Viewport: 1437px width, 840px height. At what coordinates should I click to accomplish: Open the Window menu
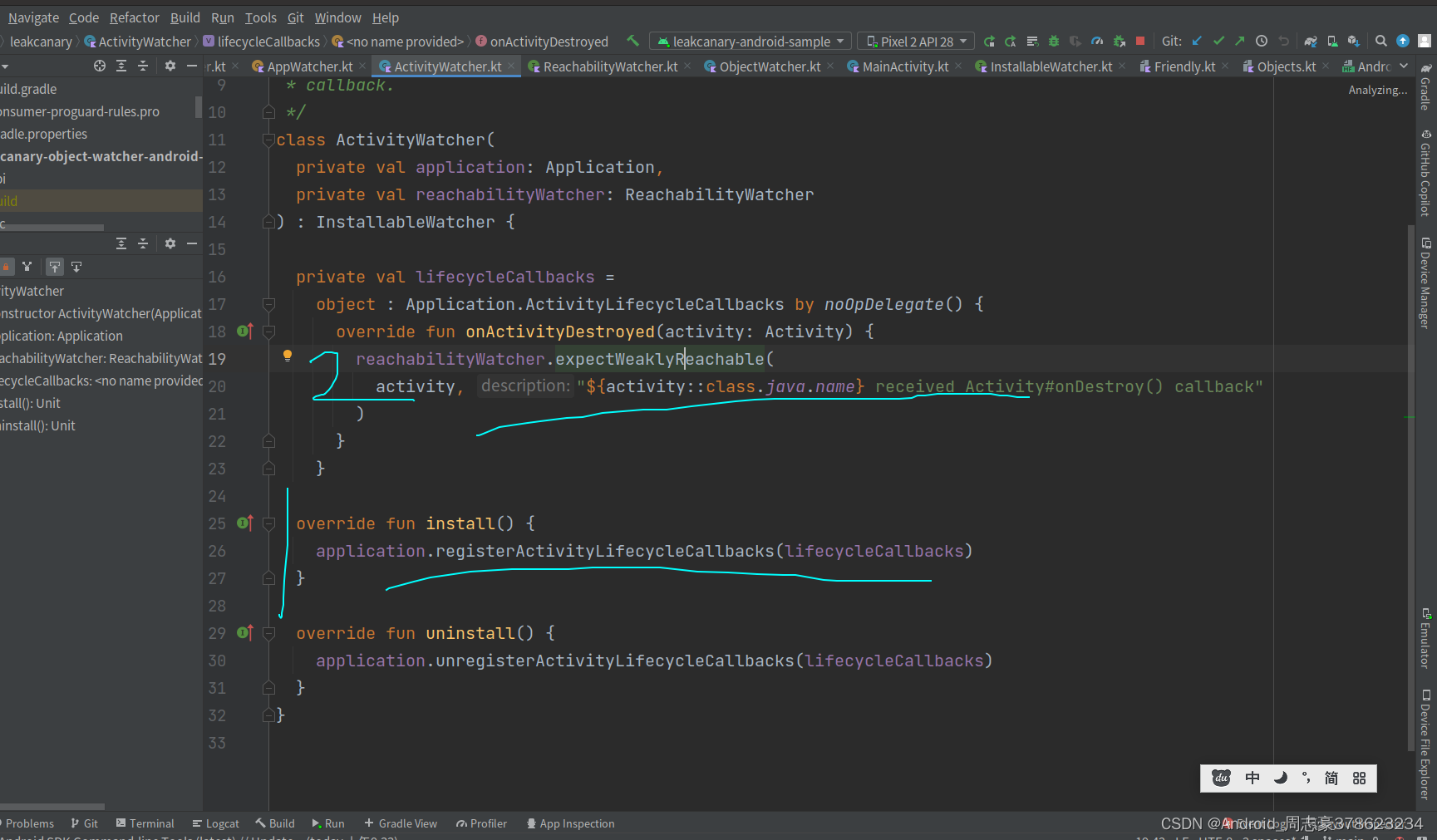pyautogui.click(x=337, y=17)
